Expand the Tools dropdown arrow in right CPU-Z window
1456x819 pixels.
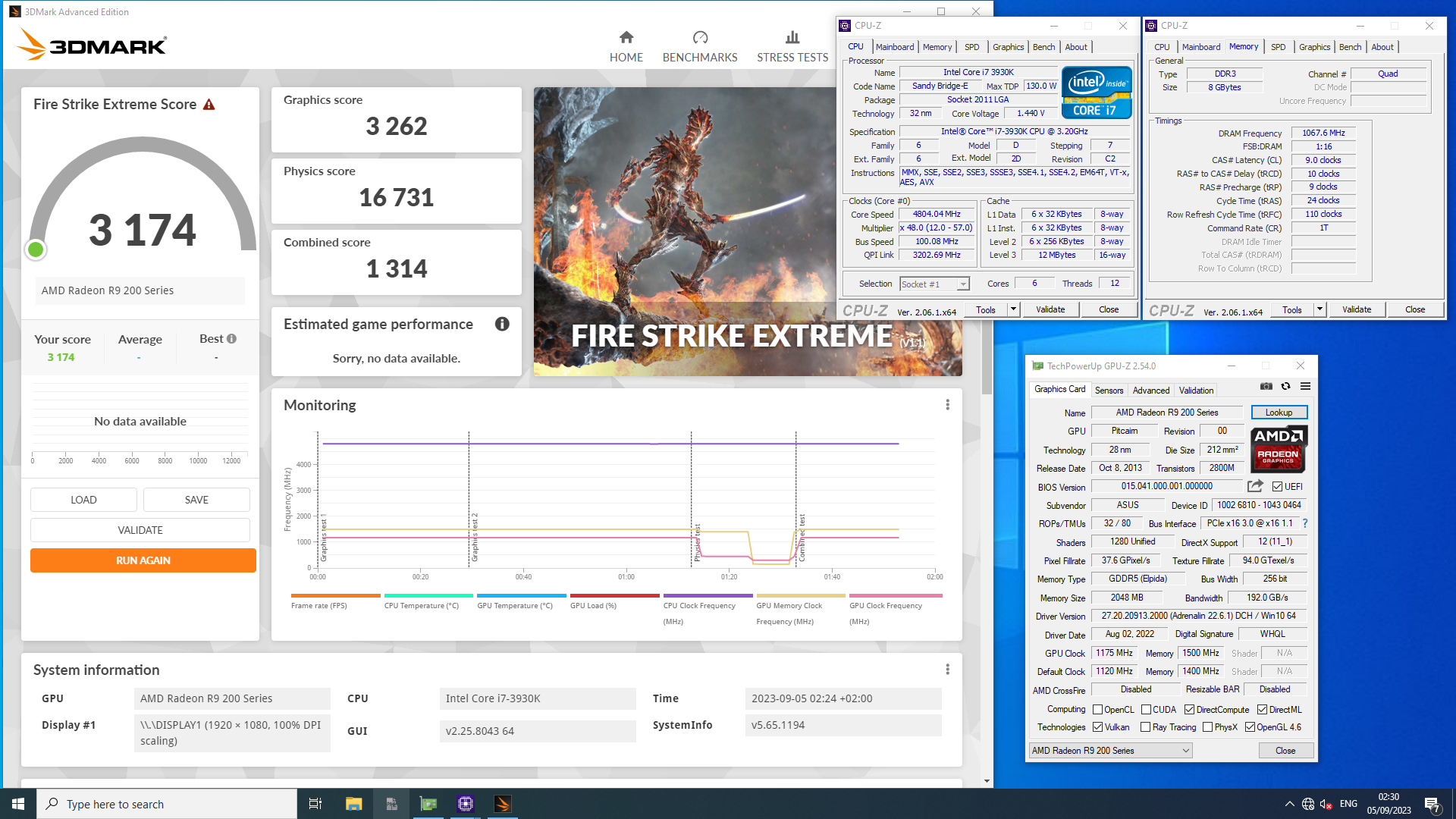[1319, 309]
